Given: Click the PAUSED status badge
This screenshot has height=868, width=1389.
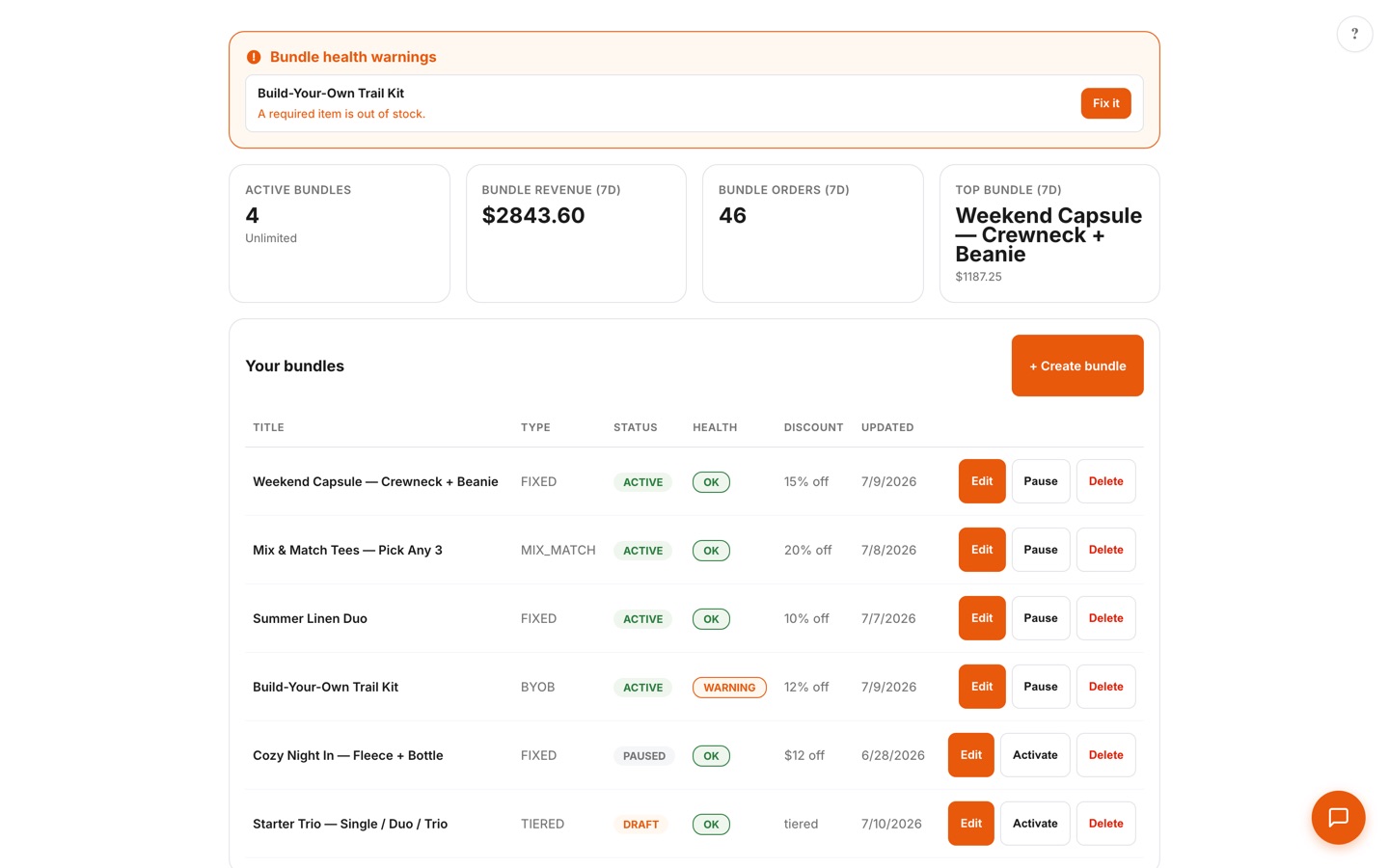Looking at the screenshot, I should coord(644,756).
